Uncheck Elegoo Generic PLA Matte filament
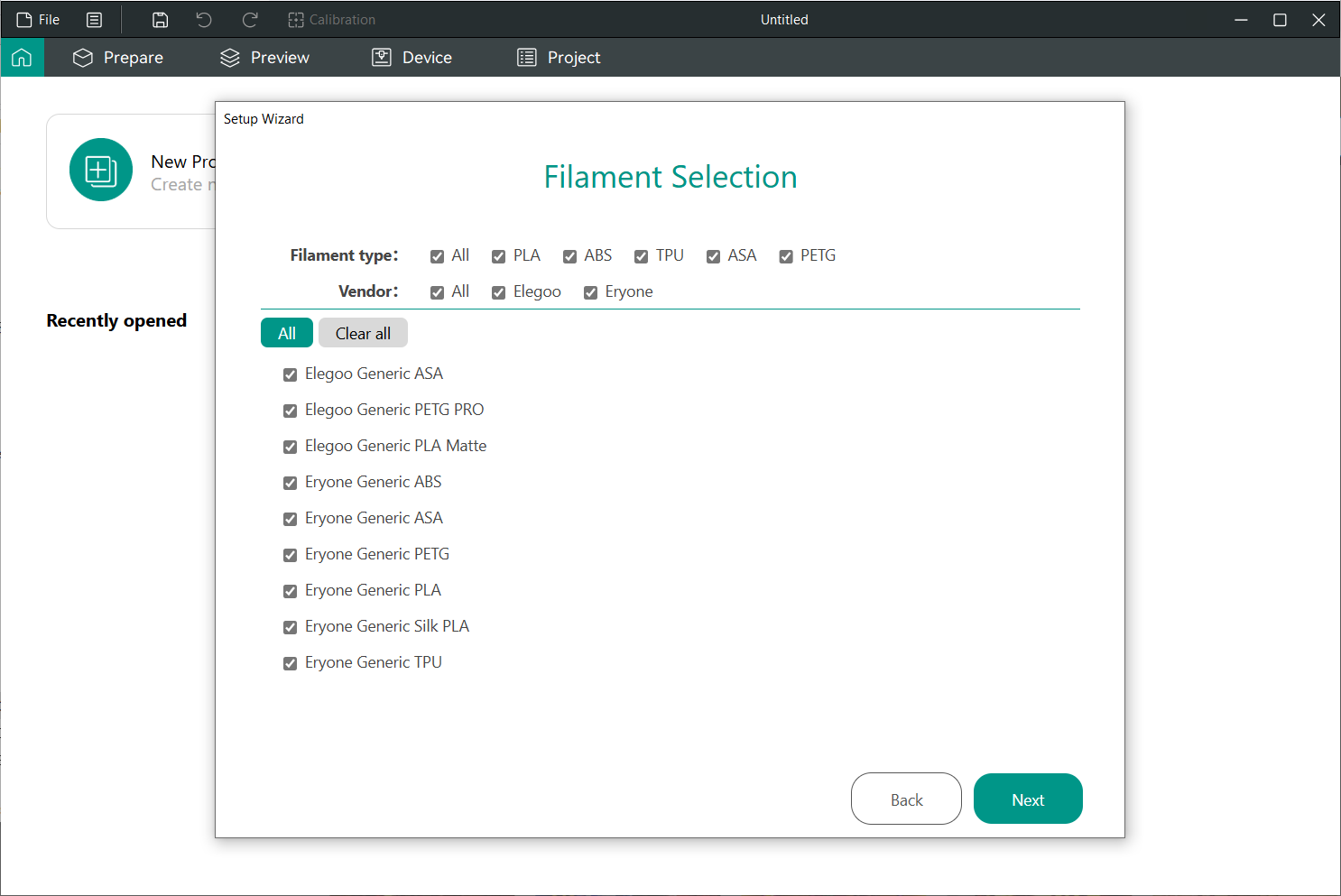This screenshot has width=1341, height=896. click(x=290, y=447)
